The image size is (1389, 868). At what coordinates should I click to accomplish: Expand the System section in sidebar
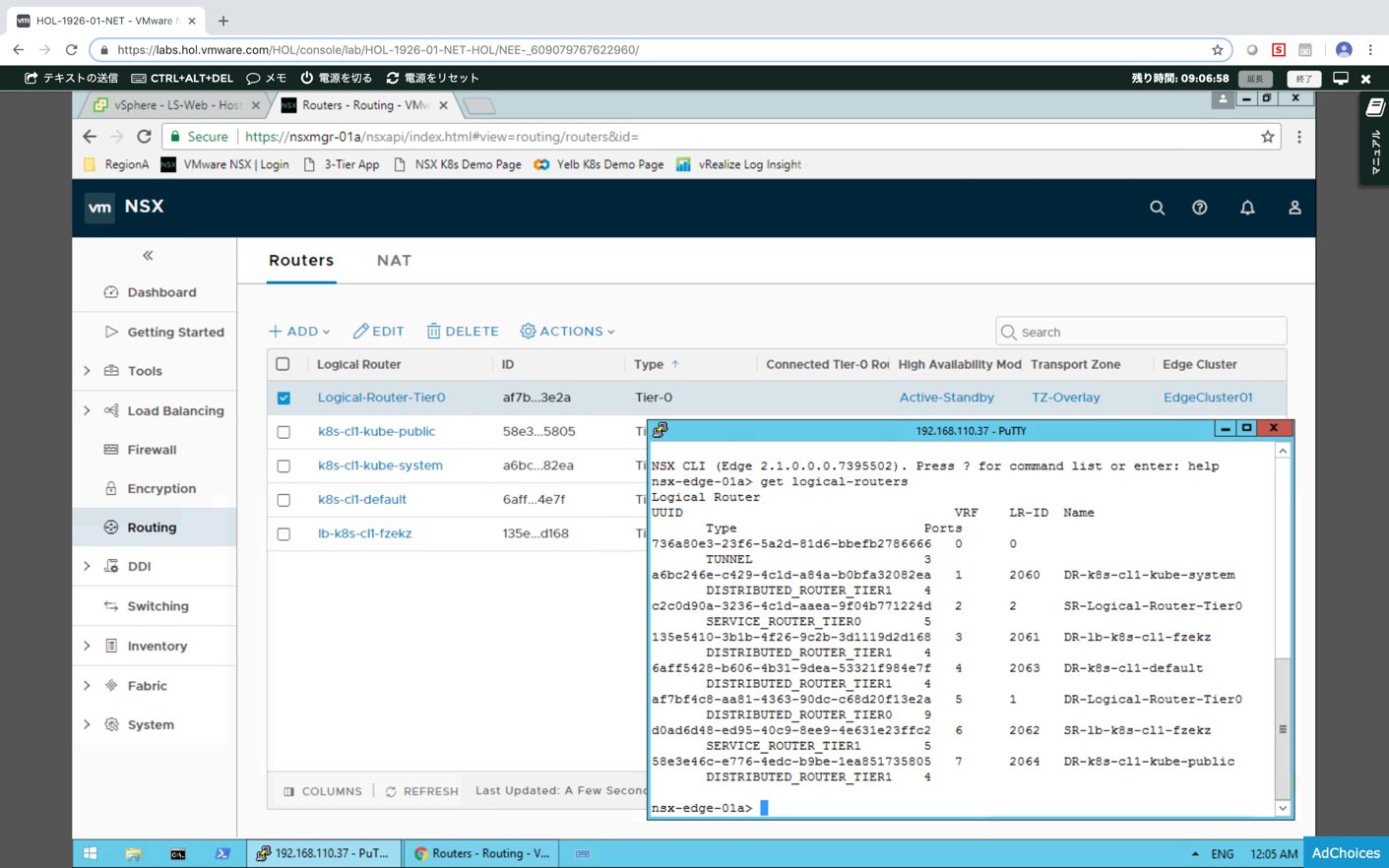(x=87, y=724)
